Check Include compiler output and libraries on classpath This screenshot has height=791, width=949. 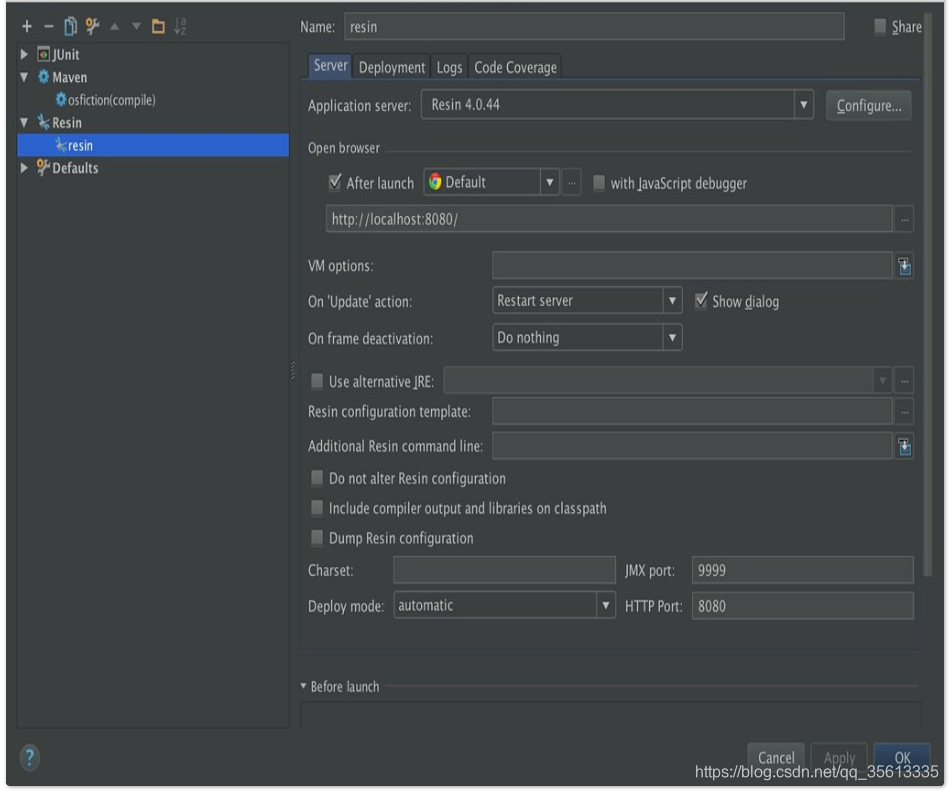click(317, 507)
